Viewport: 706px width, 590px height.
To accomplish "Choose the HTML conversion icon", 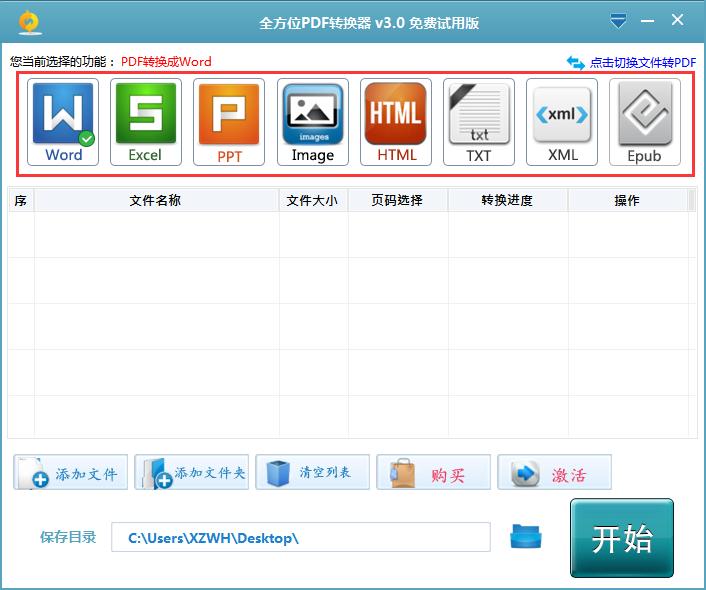I will [396, 122].
